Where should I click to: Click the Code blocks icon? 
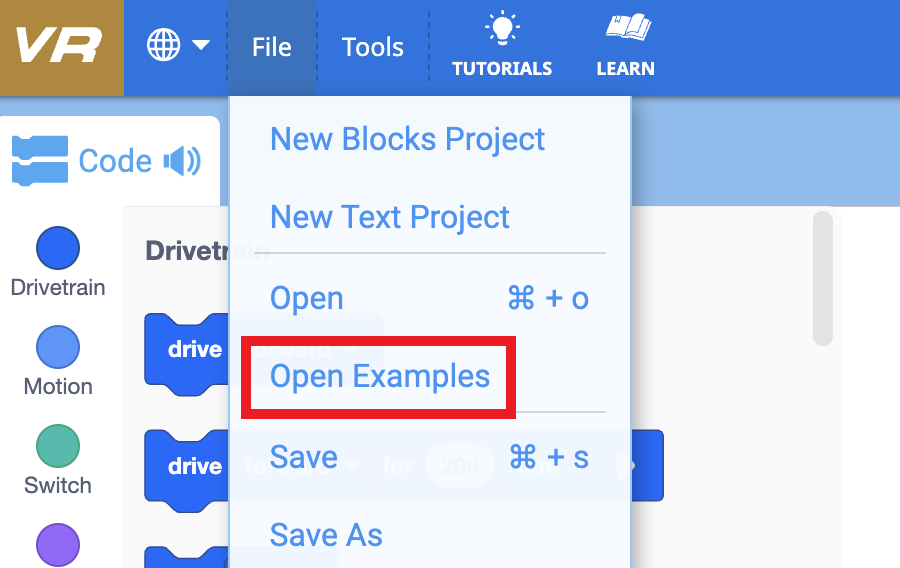[40, 161]
